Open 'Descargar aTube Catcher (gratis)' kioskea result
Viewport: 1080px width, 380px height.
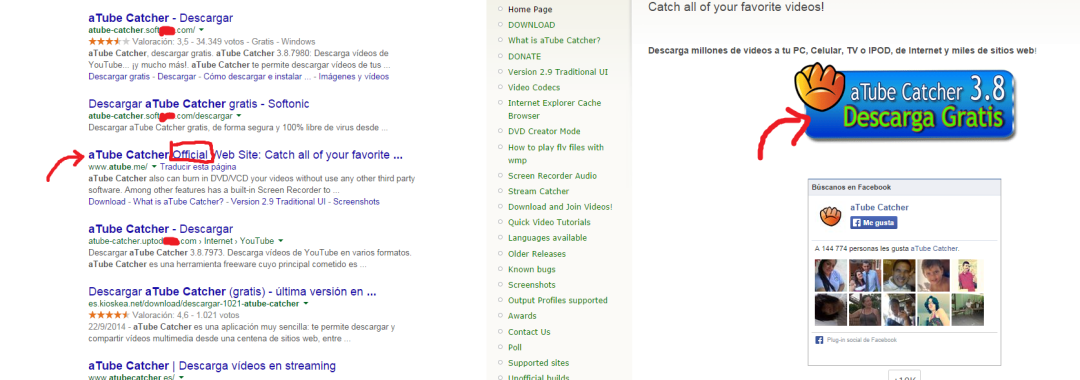(233, 291)
